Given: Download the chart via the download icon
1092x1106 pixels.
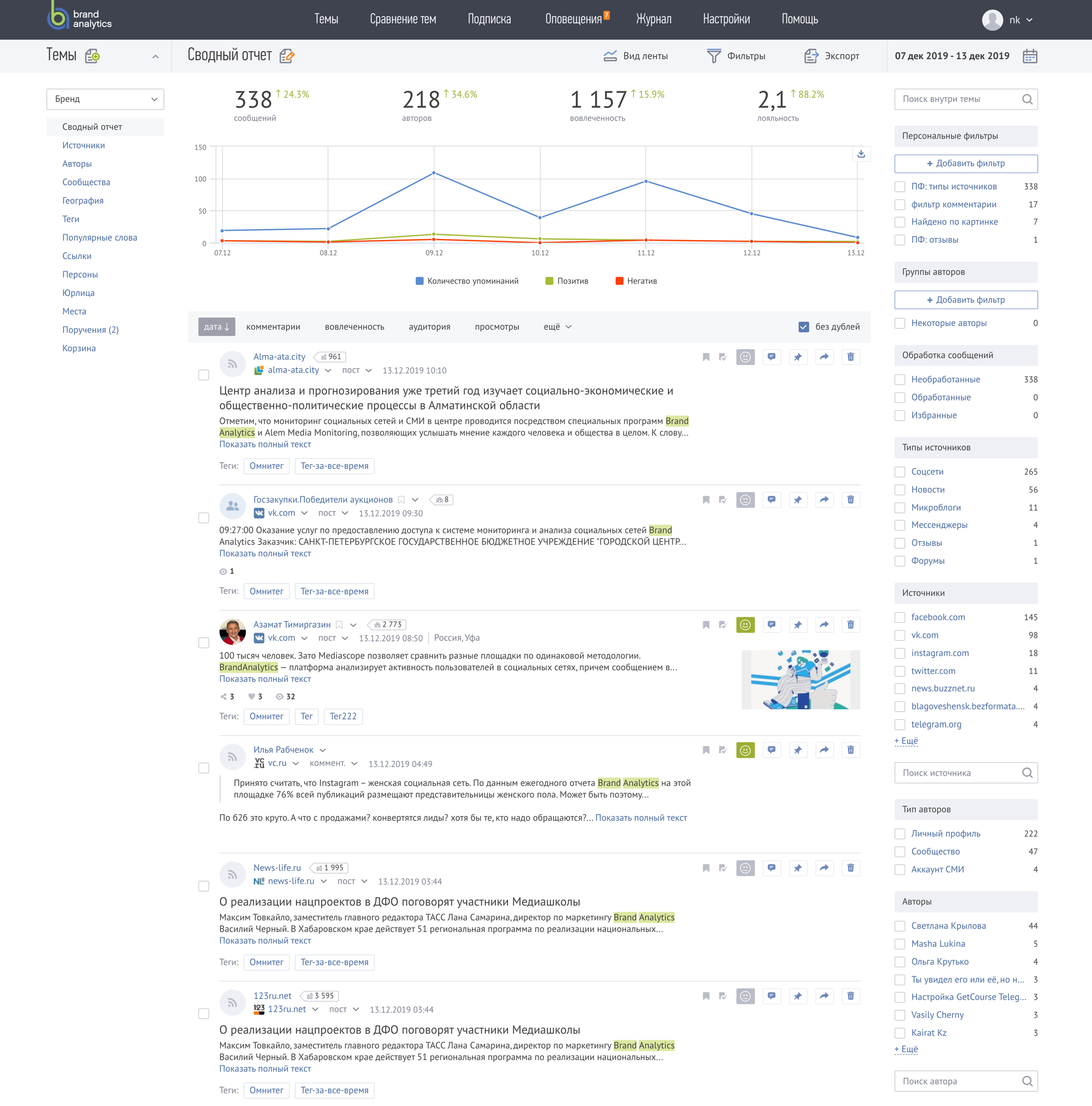Looking at the screenshot, I should tap(861, 154).
